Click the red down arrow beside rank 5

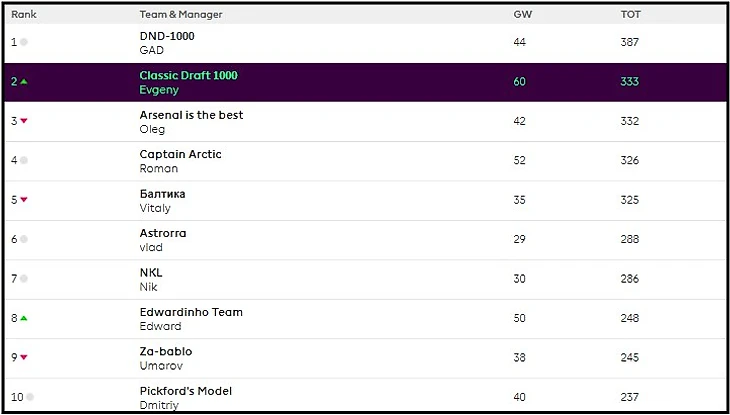click(x=24, y=200)
